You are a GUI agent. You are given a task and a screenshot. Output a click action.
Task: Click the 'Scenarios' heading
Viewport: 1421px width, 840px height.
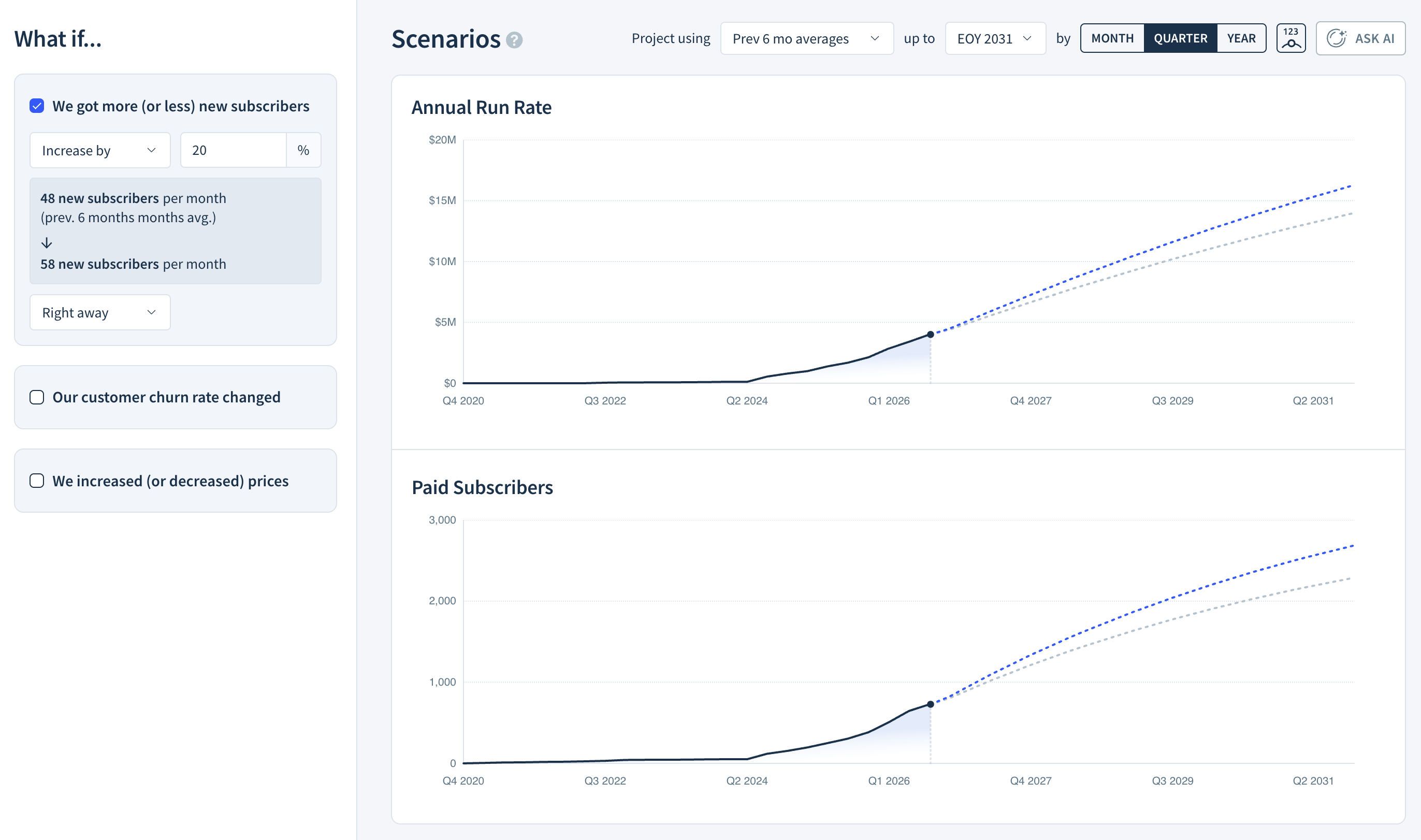(x=446, y=39)
